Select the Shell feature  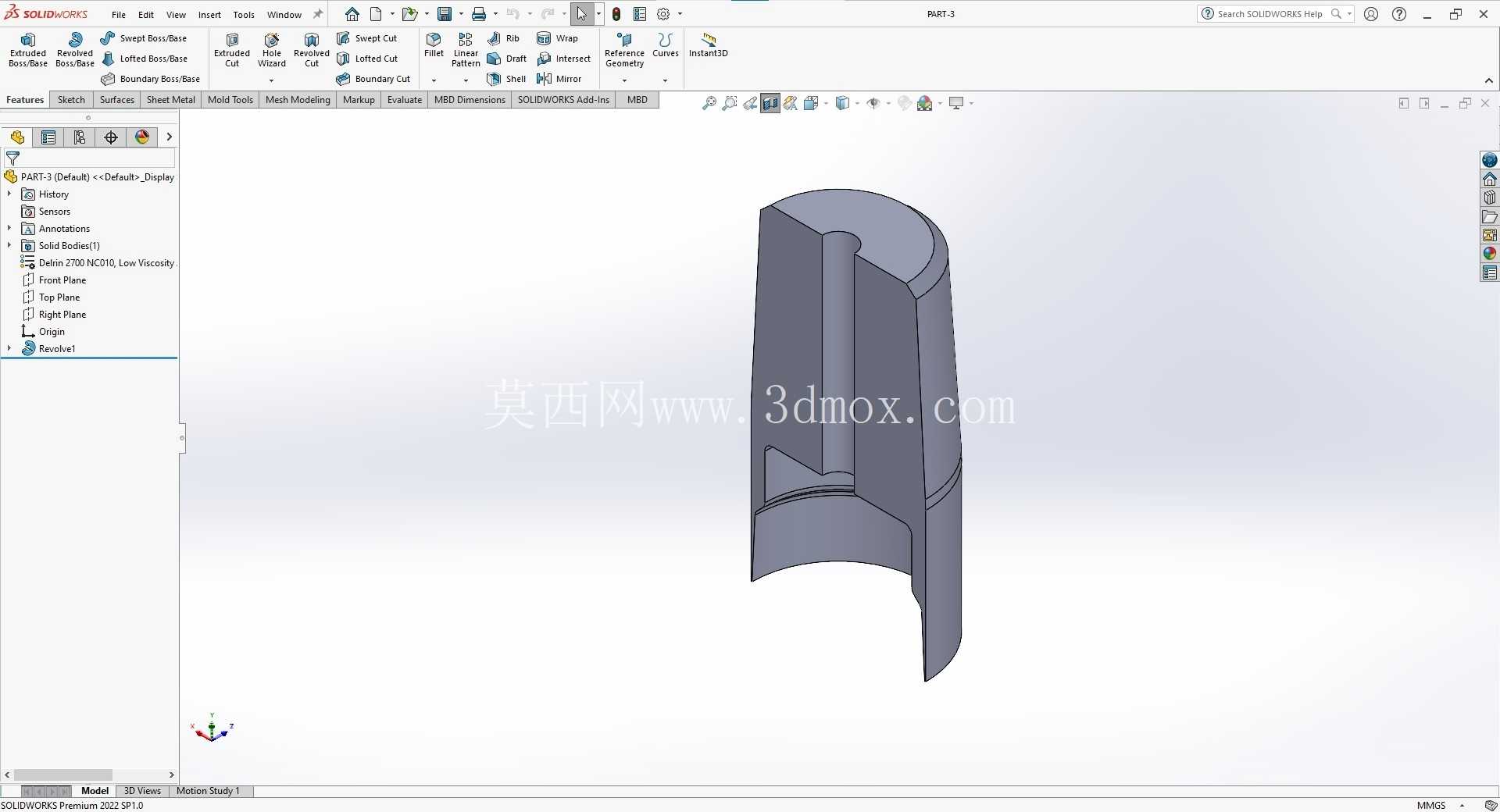(506, 79)
